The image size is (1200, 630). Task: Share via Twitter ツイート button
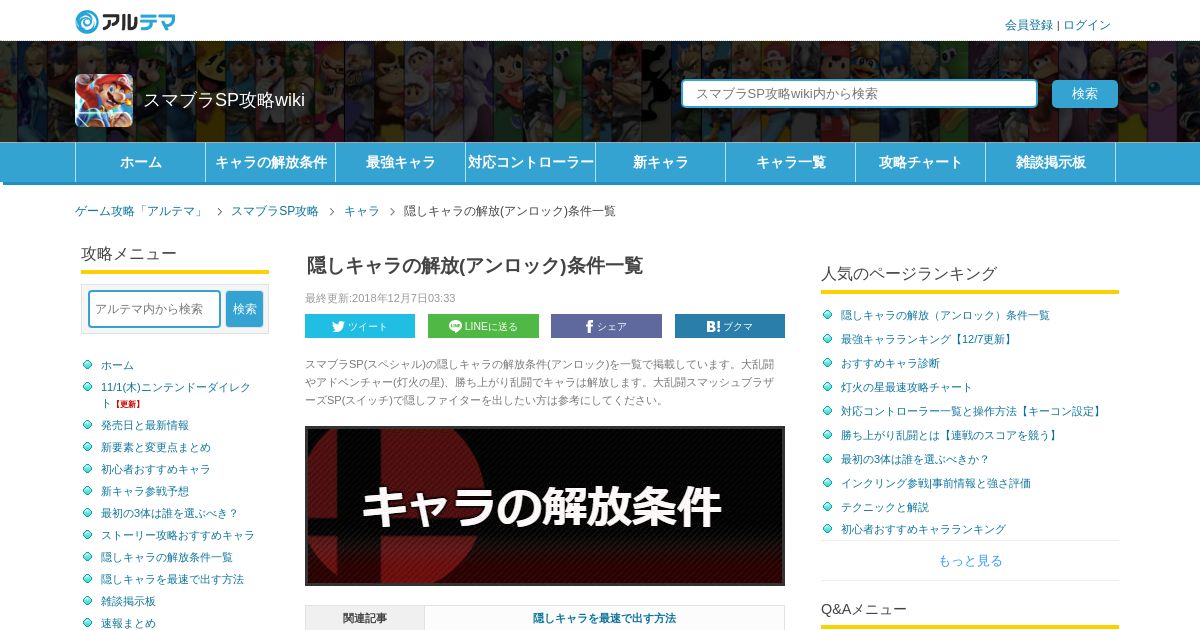tap(360, 326)
